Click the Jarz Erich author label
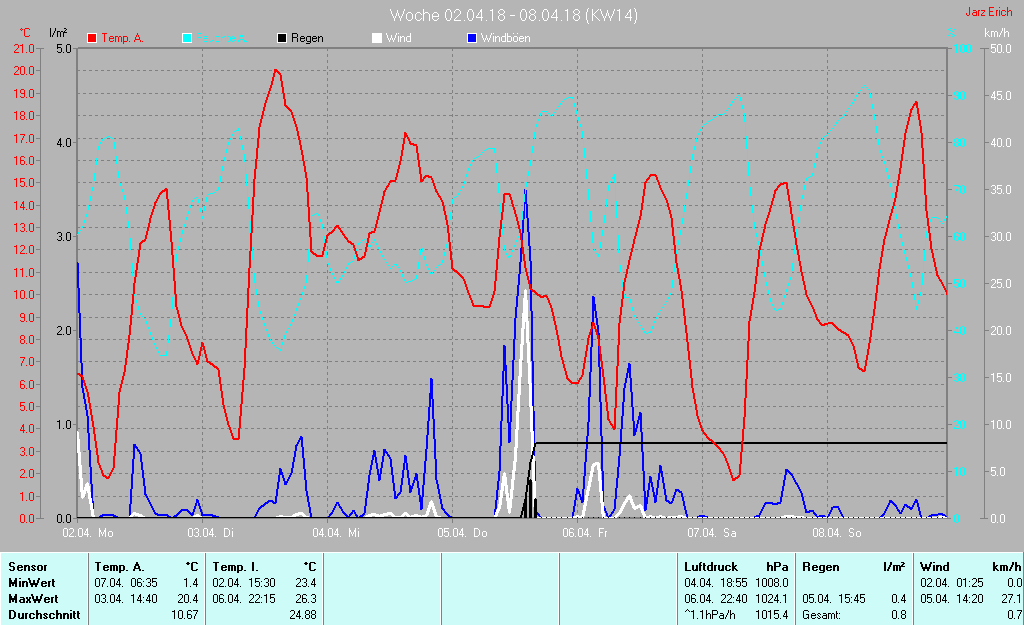The height and width of the screenshot is (625, 1024). pyautogui.click(x=986, y=13)
